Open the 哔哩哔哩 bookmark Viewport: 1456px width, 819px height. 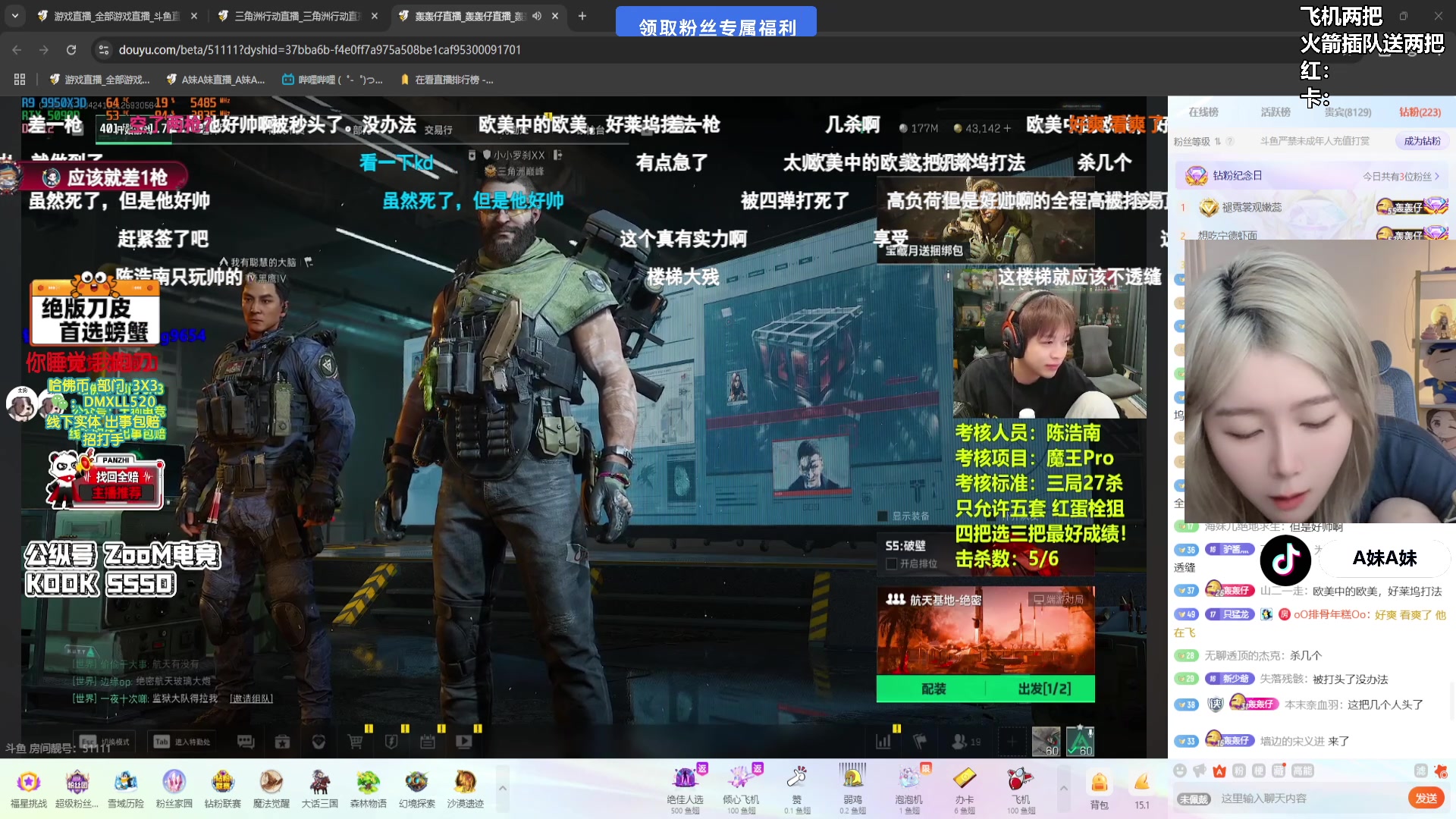pyautogui.click(x=332, y=80)
